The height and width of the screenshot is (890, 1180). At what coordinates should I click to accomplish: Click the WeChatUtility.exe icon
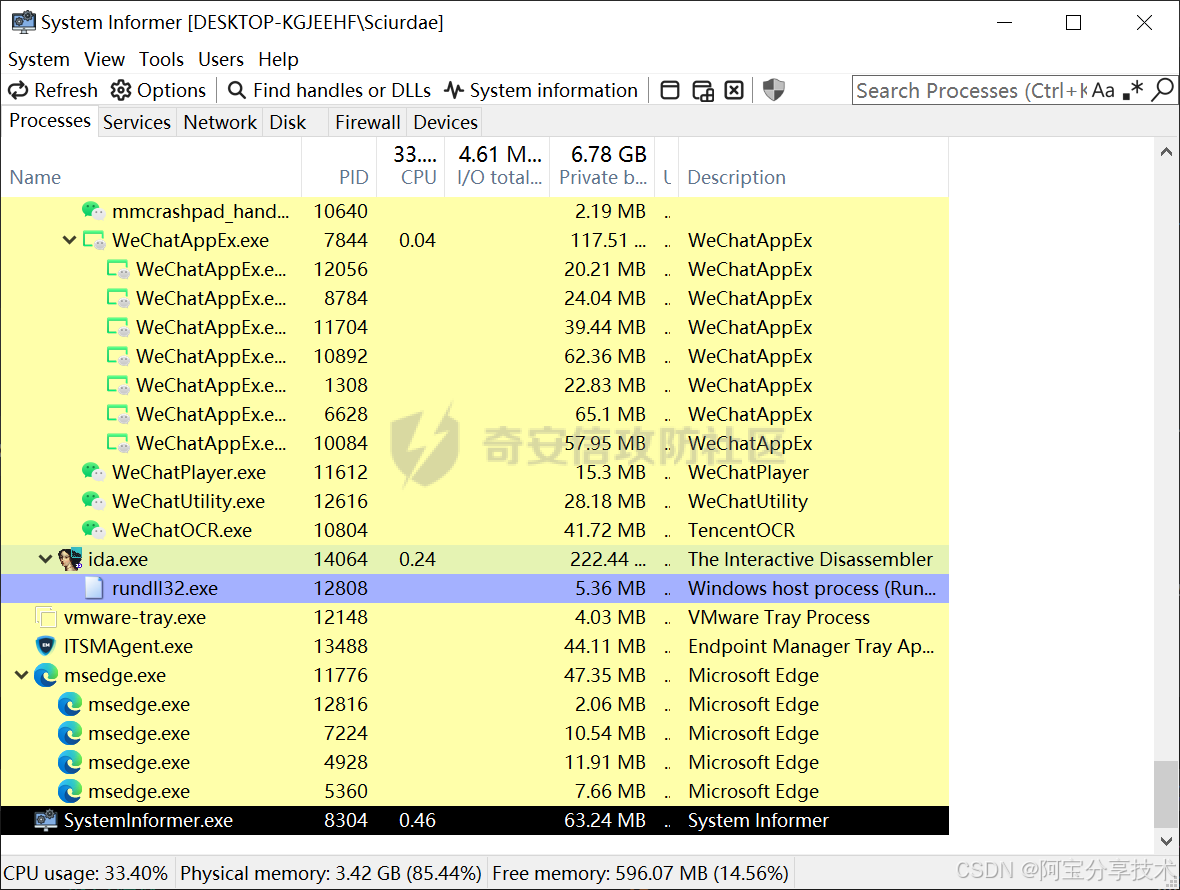pyautogui.click(x=93, y=501)
